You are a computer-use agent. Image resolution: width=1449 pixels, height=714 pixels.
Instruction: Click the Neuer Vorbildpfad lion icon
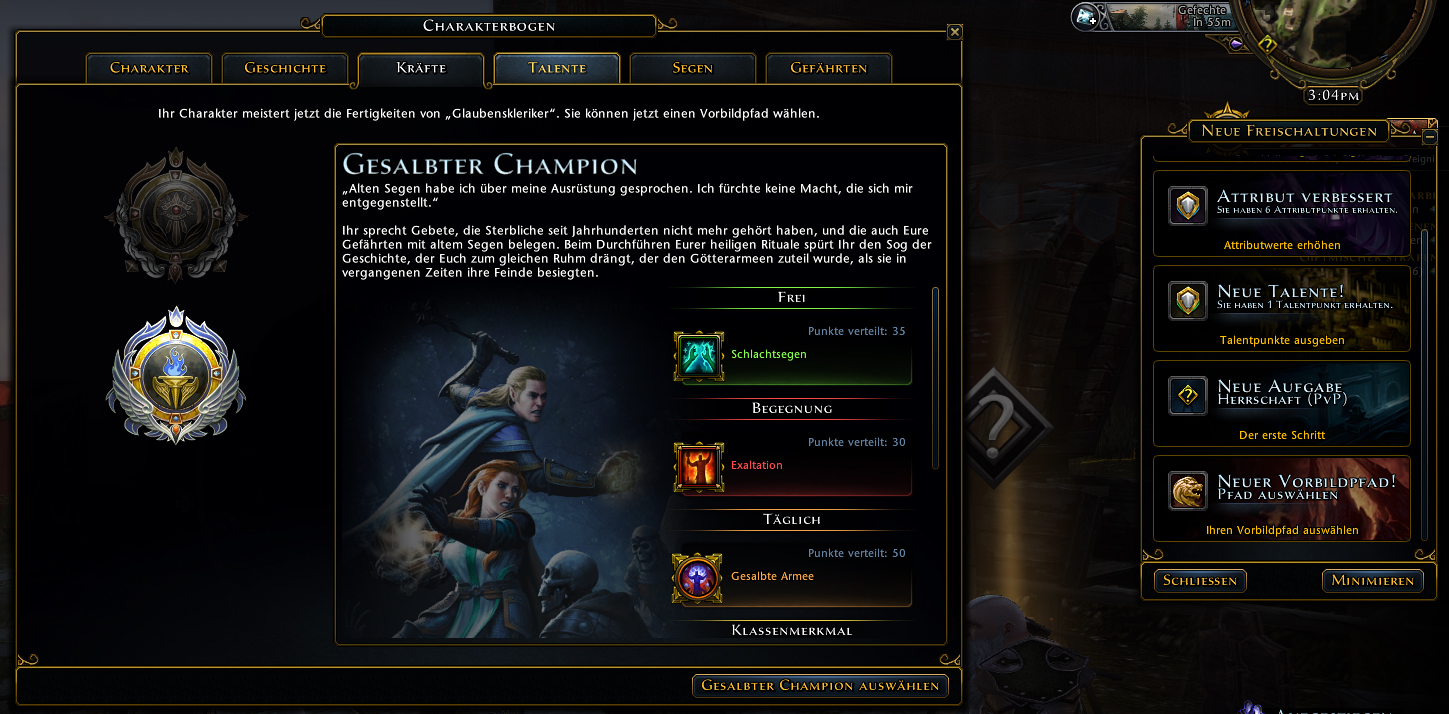1188,491
